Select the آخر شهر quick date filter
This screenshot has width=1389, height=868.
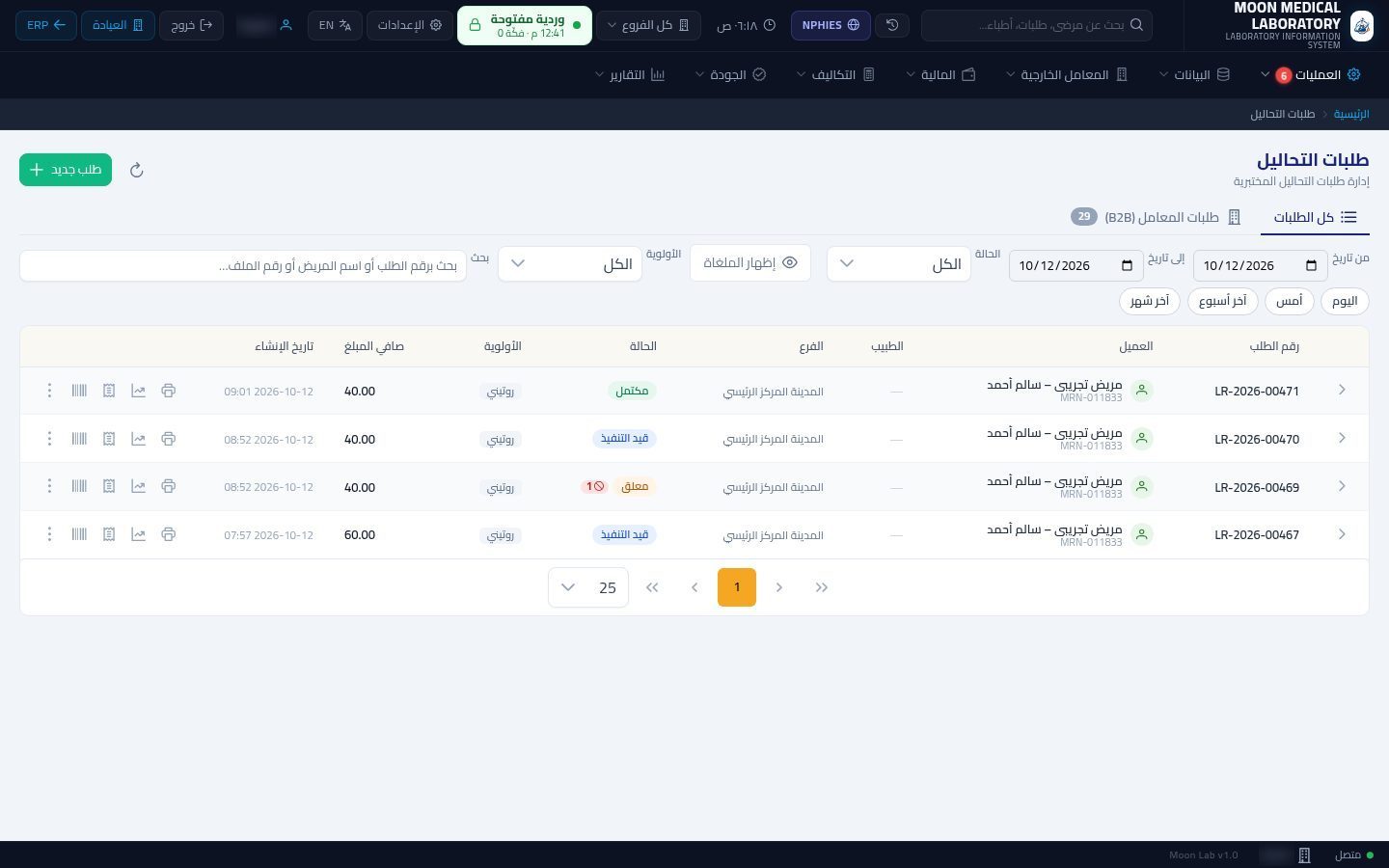[x=1150, y=301]
